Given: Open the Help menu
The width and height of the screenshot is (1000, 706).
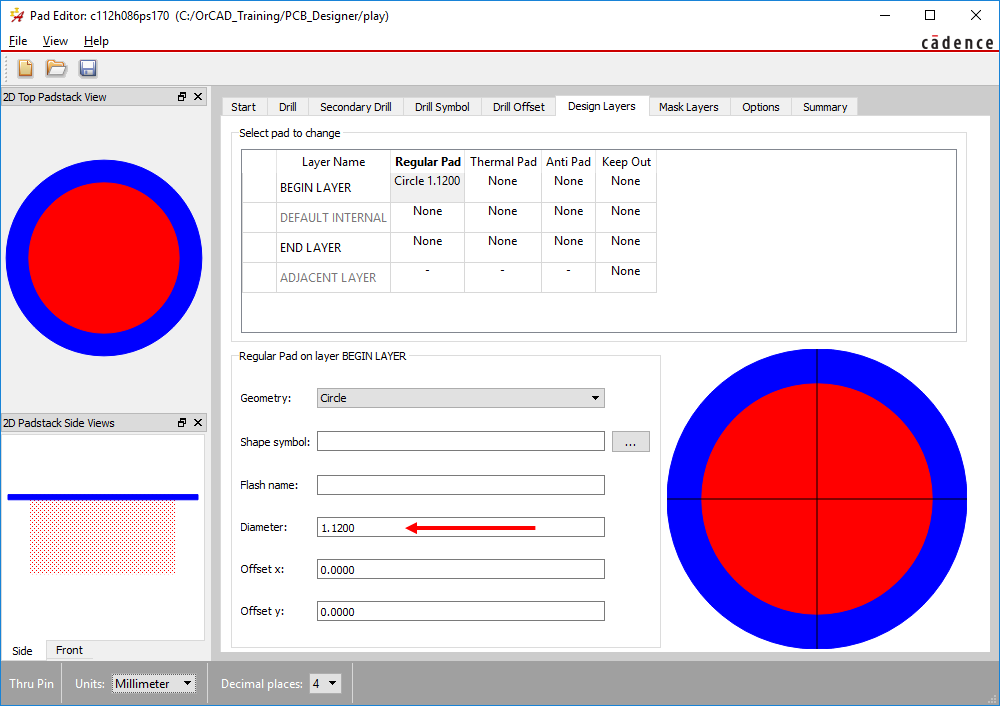Looking at the screenshot, I should click(96, 41).
